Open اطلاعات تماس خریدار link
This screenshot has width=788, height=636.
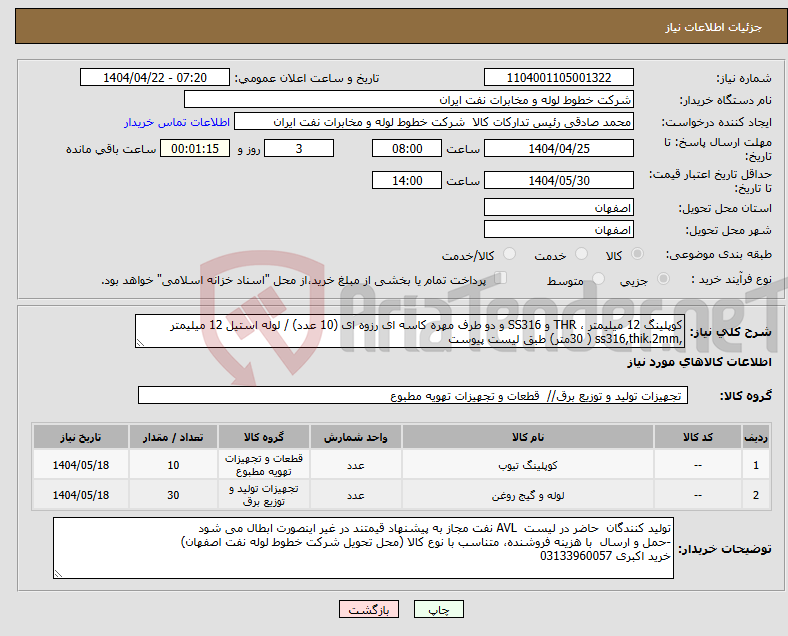(177, 122)
